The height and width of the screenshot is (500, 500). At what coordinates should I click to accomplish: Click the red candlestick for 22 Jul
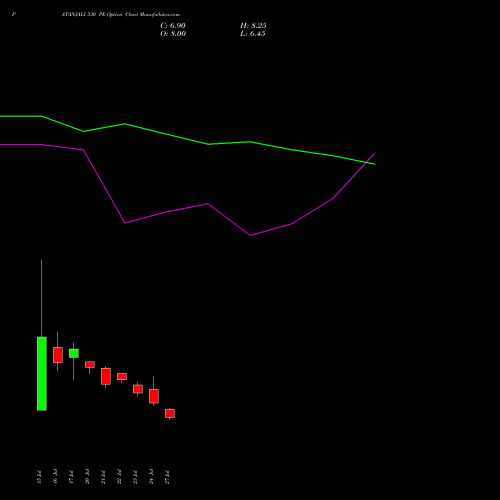pyautogui.click(x=122, y=377)
